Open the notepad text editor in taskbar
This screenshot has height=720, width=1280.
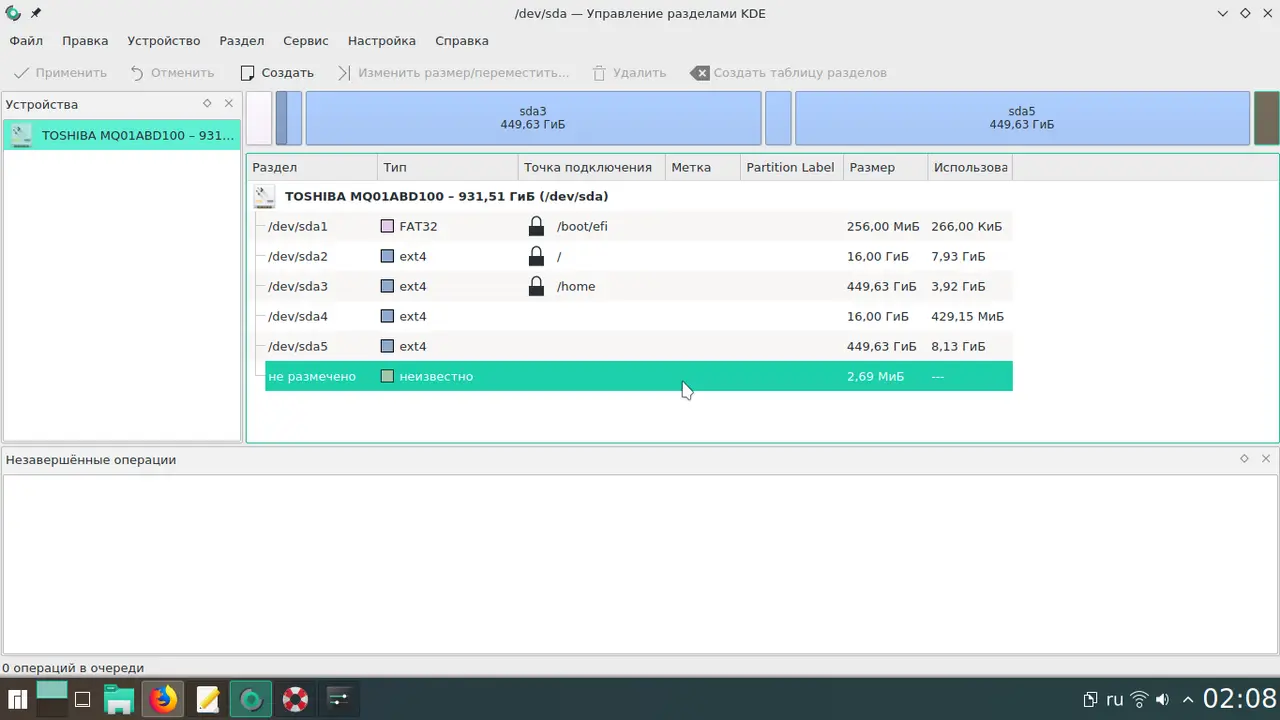coord(207,699)
